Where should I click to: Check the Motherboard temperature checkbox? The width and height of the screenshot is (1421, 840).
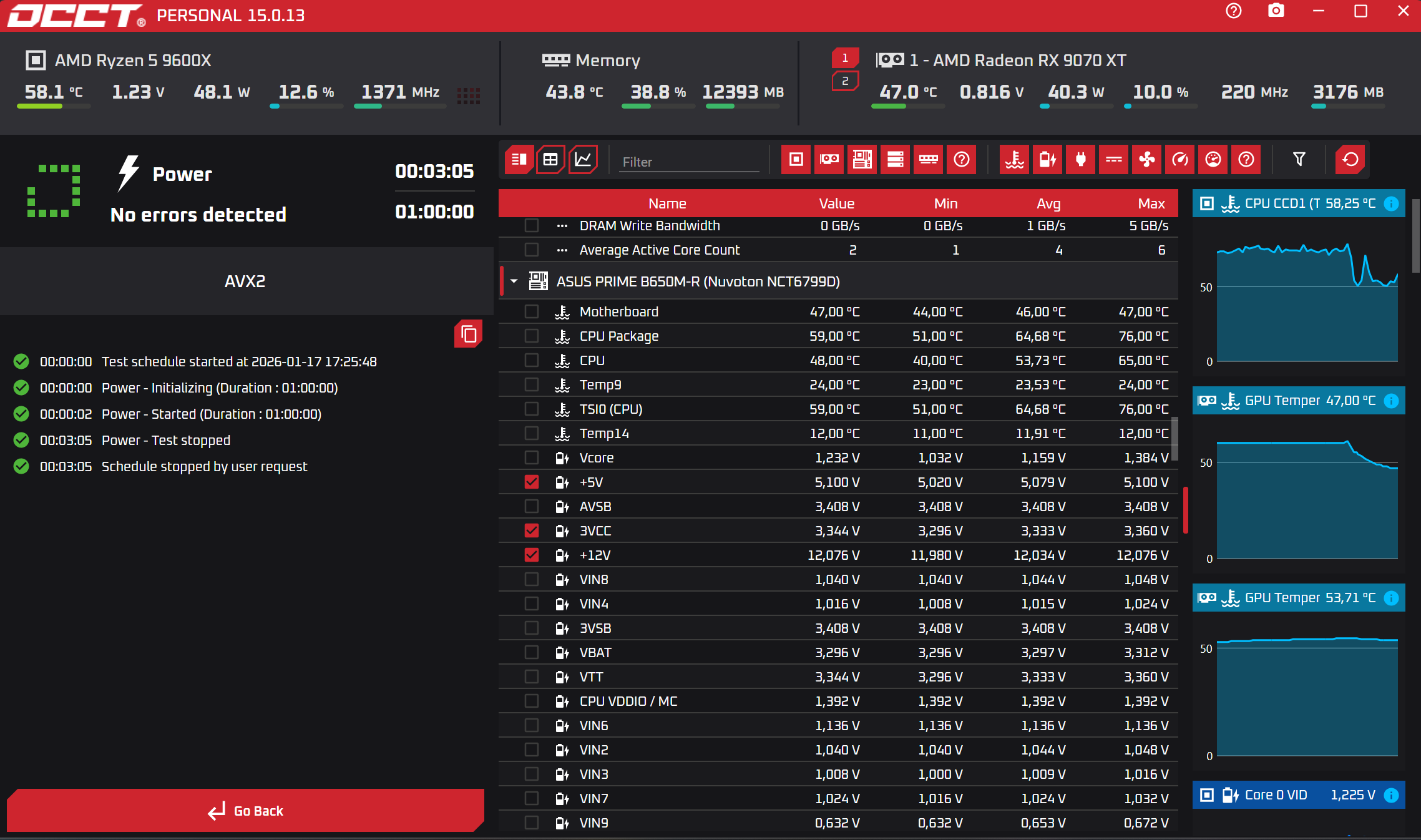pos(532,311)
